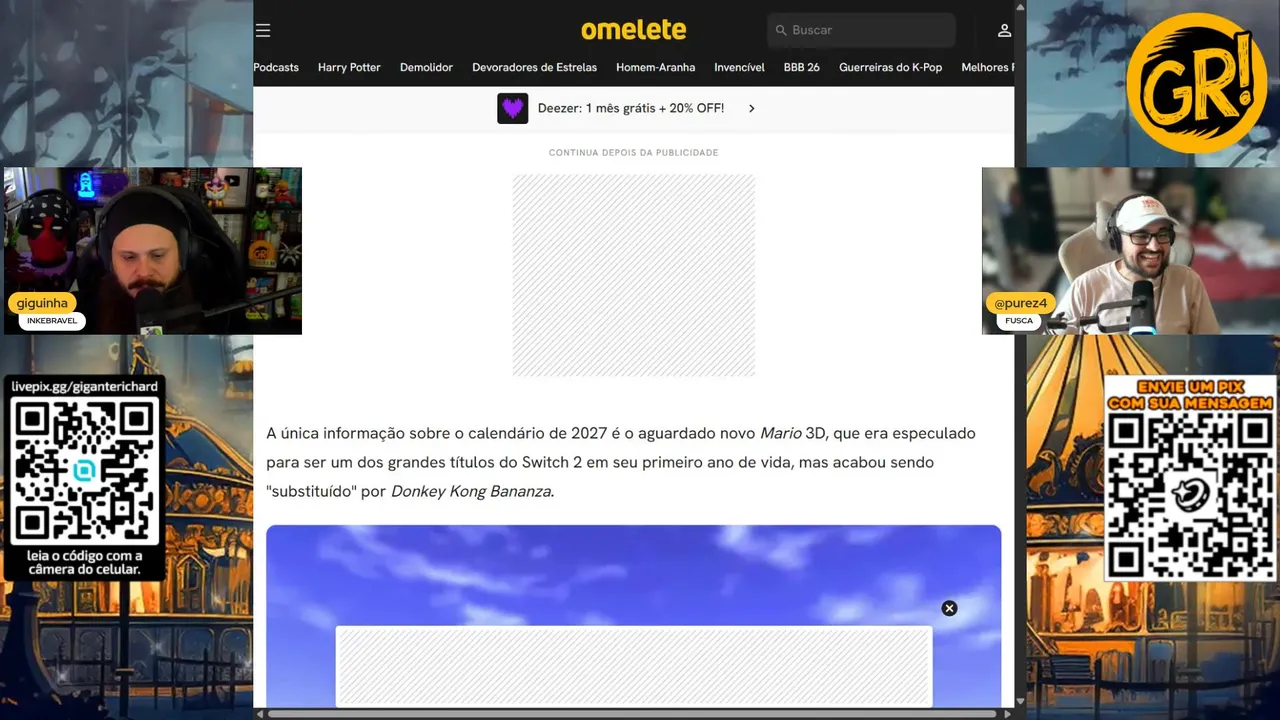The image size is (1280, 720).
Task: Open the Podcasts nav item
Action: 276,67
